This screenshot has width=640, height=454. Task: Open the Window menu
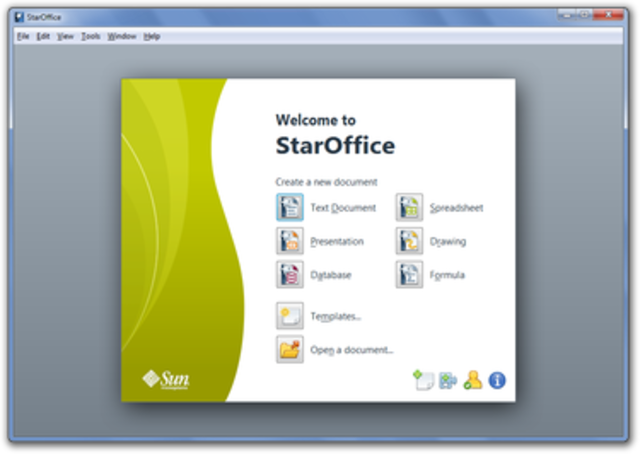[122, 36]
